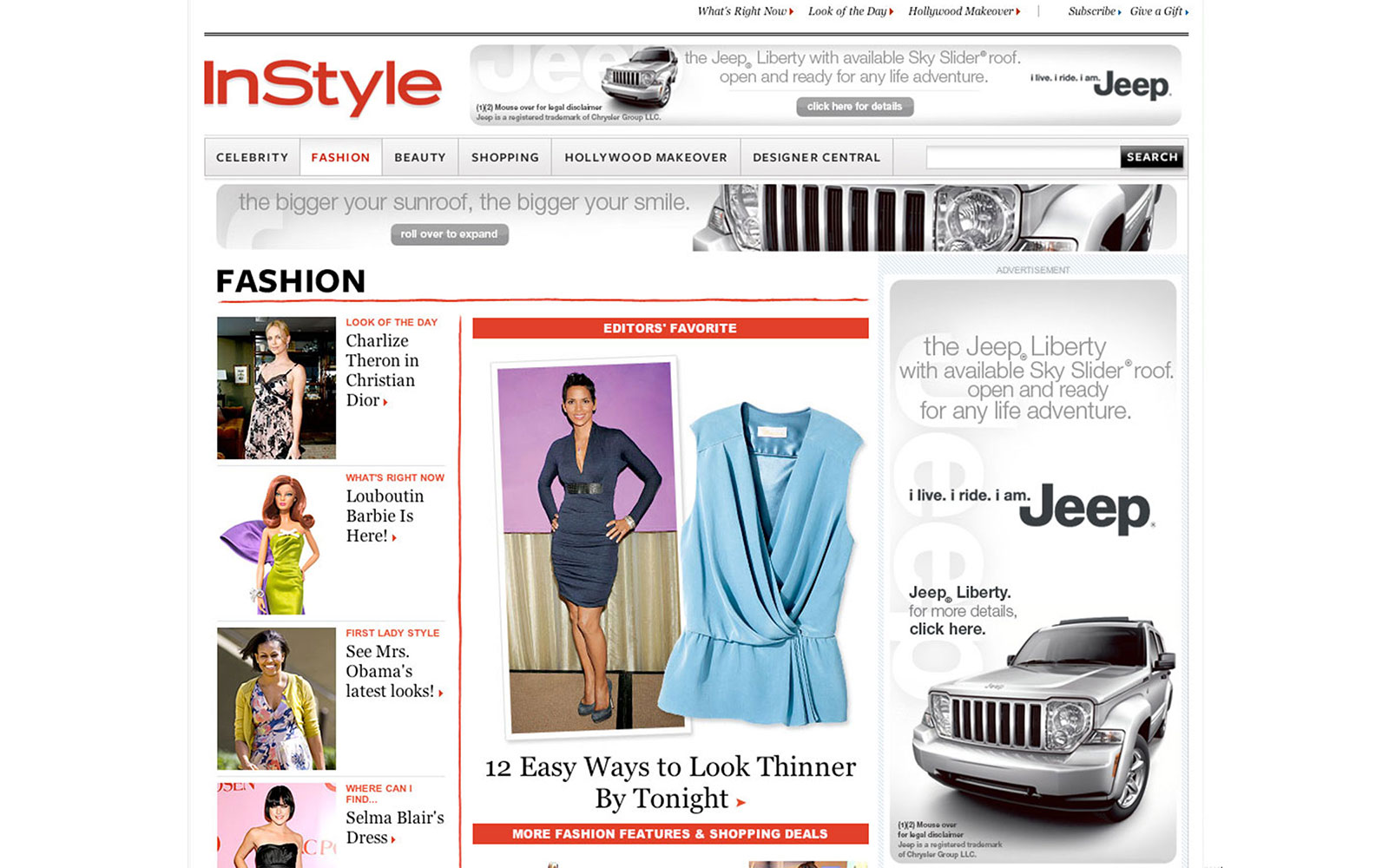
Task: Open Selma Blair's Dress link
Action: coord(394,827)
